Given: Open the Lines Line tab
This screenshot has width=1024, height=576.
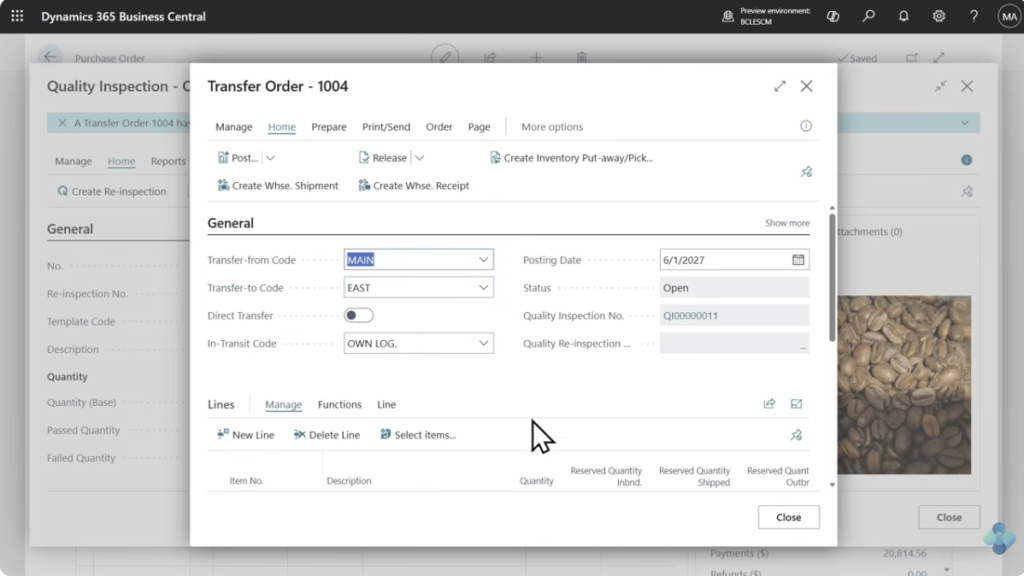Looking at the screenshot, I should coord(387,404).
